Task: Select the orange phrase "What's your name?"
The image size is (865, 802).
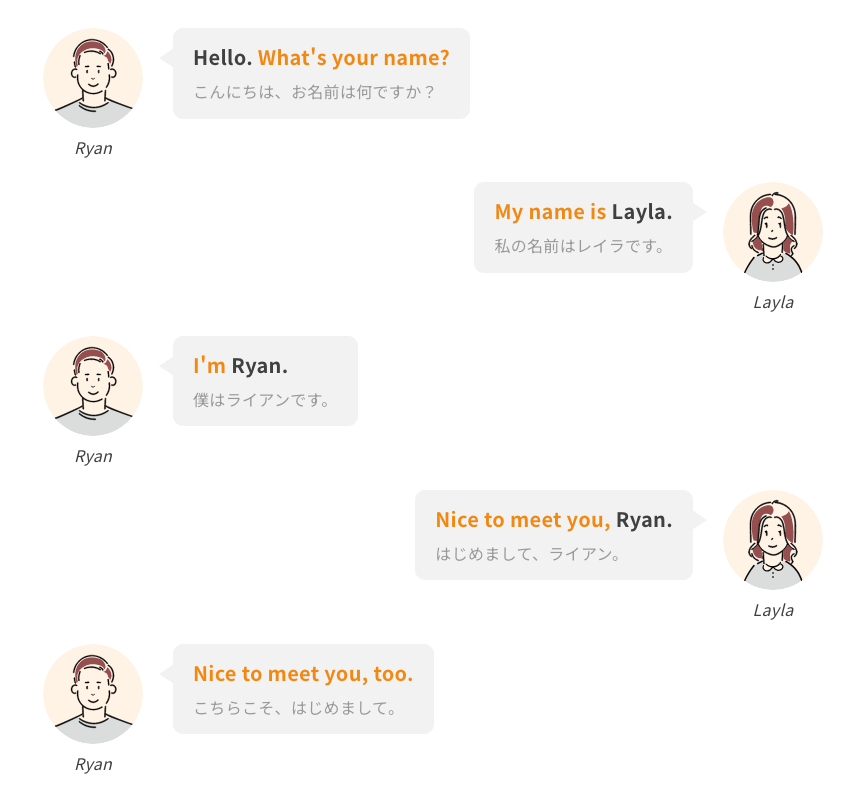Action: tap(354, 58)
